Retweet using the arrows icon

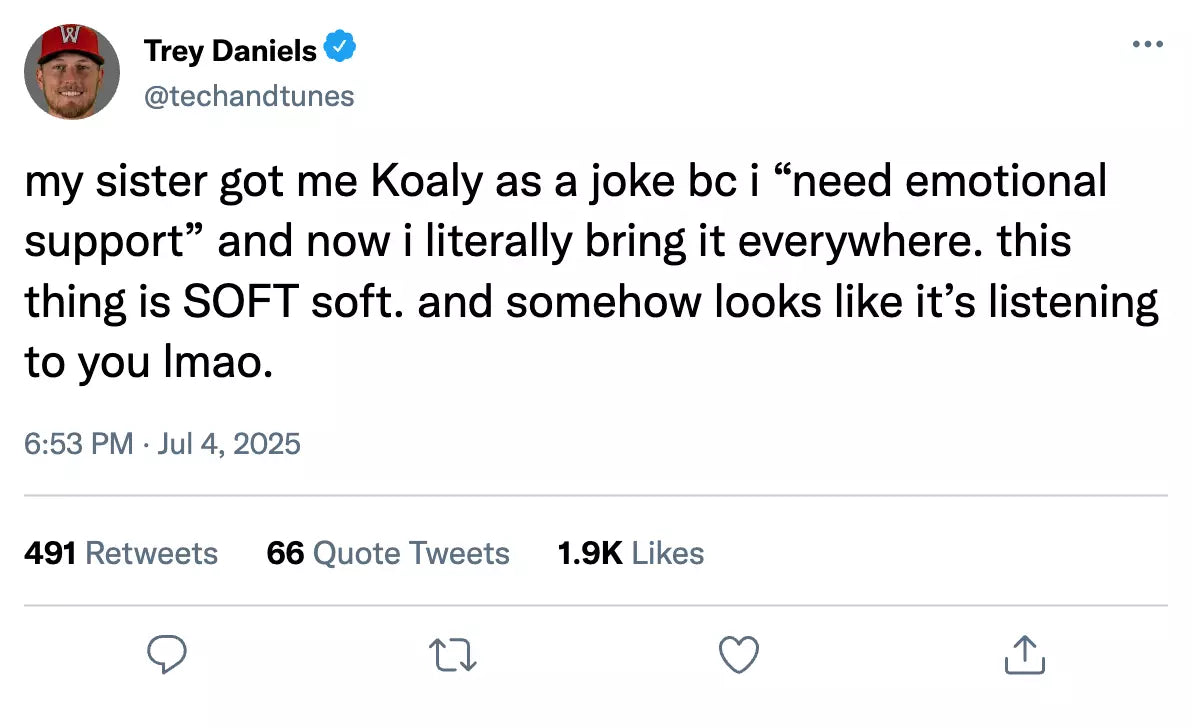click(x=454, y=656)
